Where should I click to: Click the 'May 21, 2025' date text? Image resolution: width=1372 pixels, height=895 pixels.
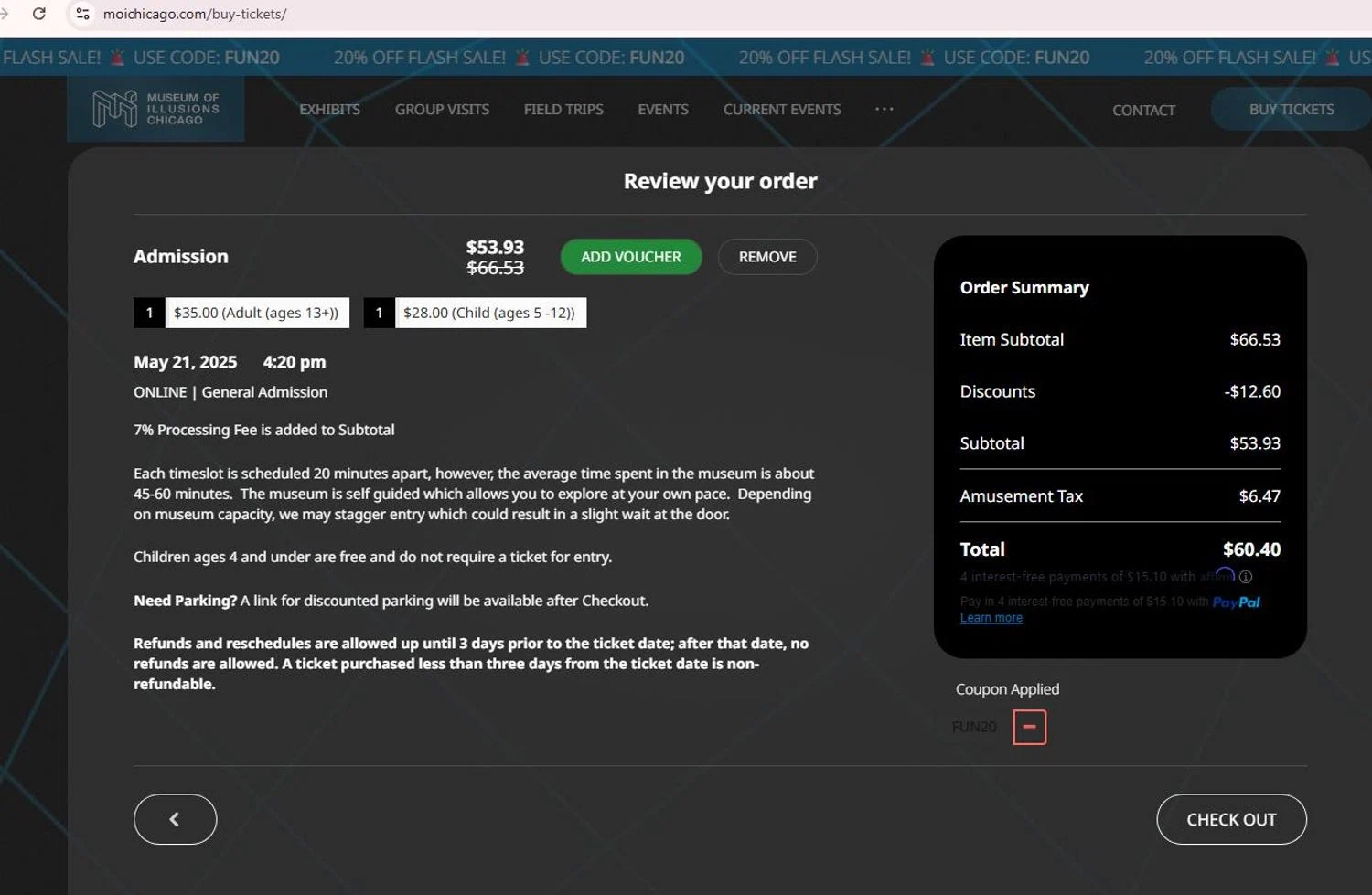186,362
